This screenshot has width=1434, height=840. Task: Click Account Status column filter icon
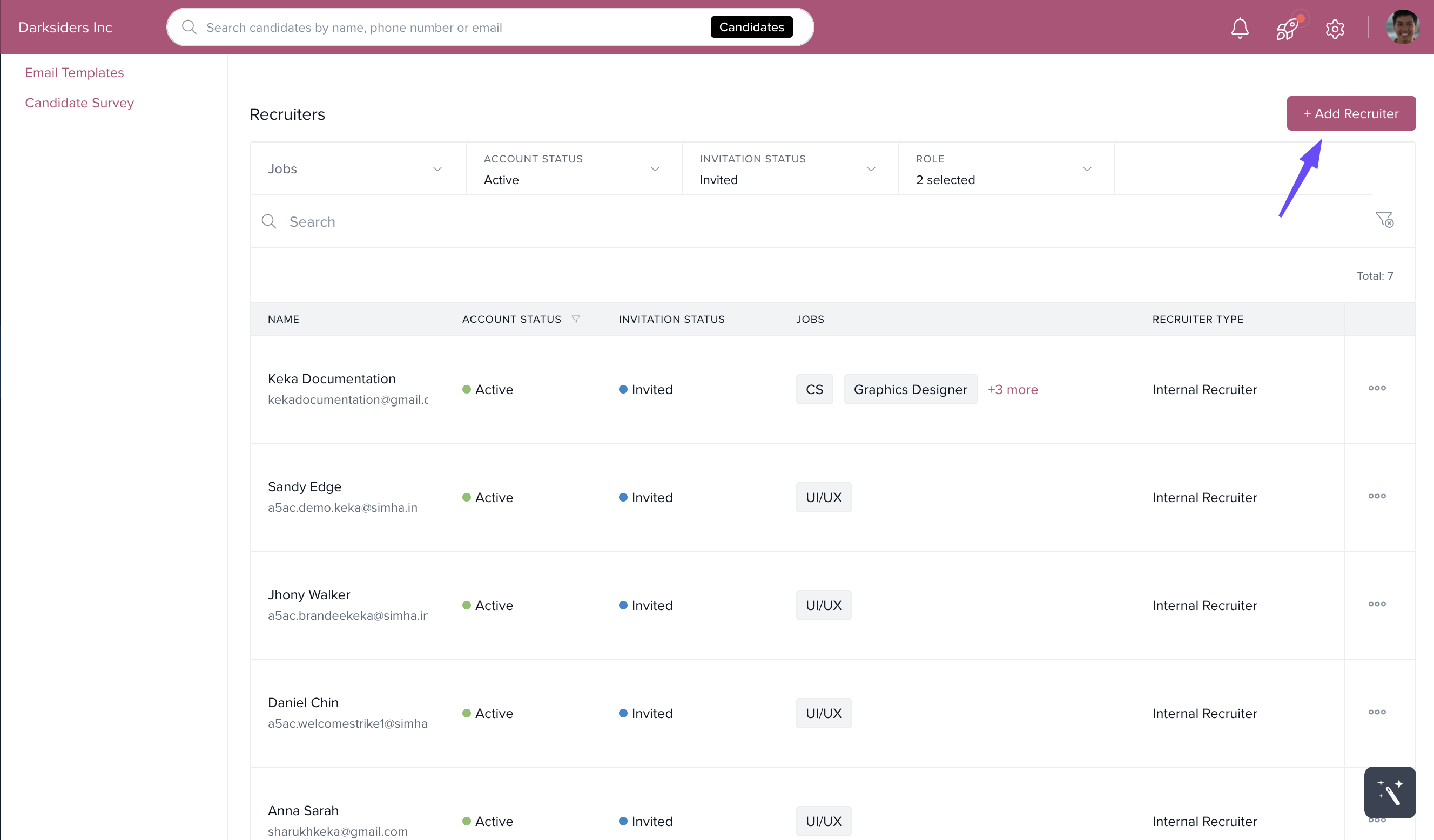tap(575, 319)
